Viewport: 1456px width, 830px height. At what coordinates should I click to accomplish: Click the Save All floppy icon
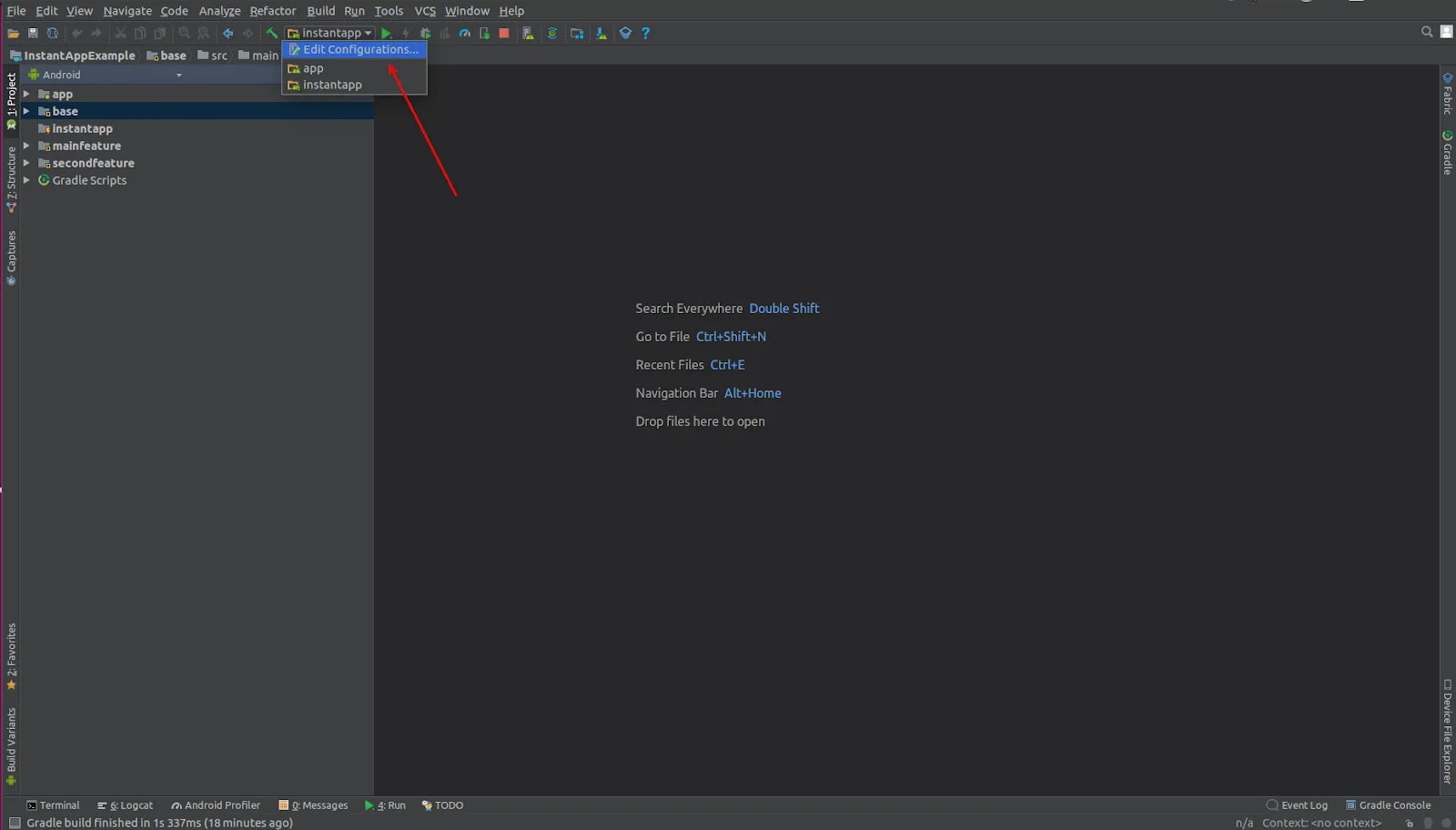click(33, 34)
